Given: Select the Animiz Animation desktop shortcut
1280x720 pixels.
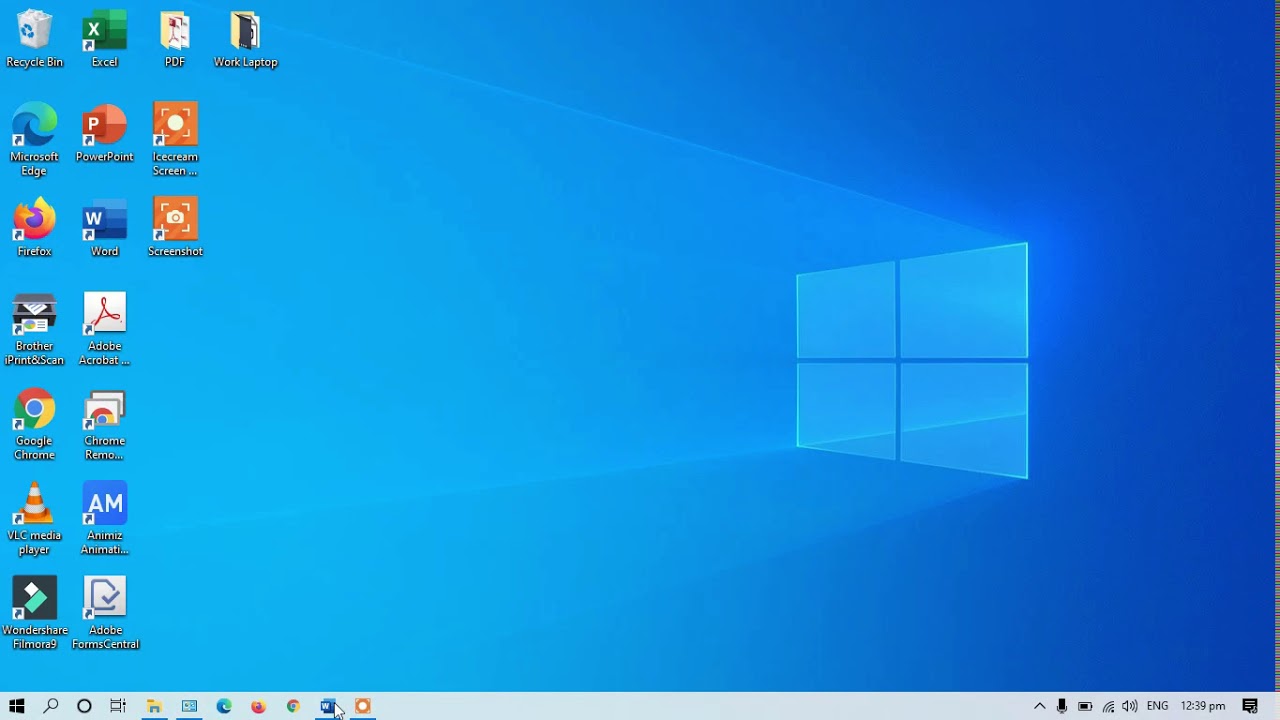Looking at the screenshot, I should coord(104,519).
